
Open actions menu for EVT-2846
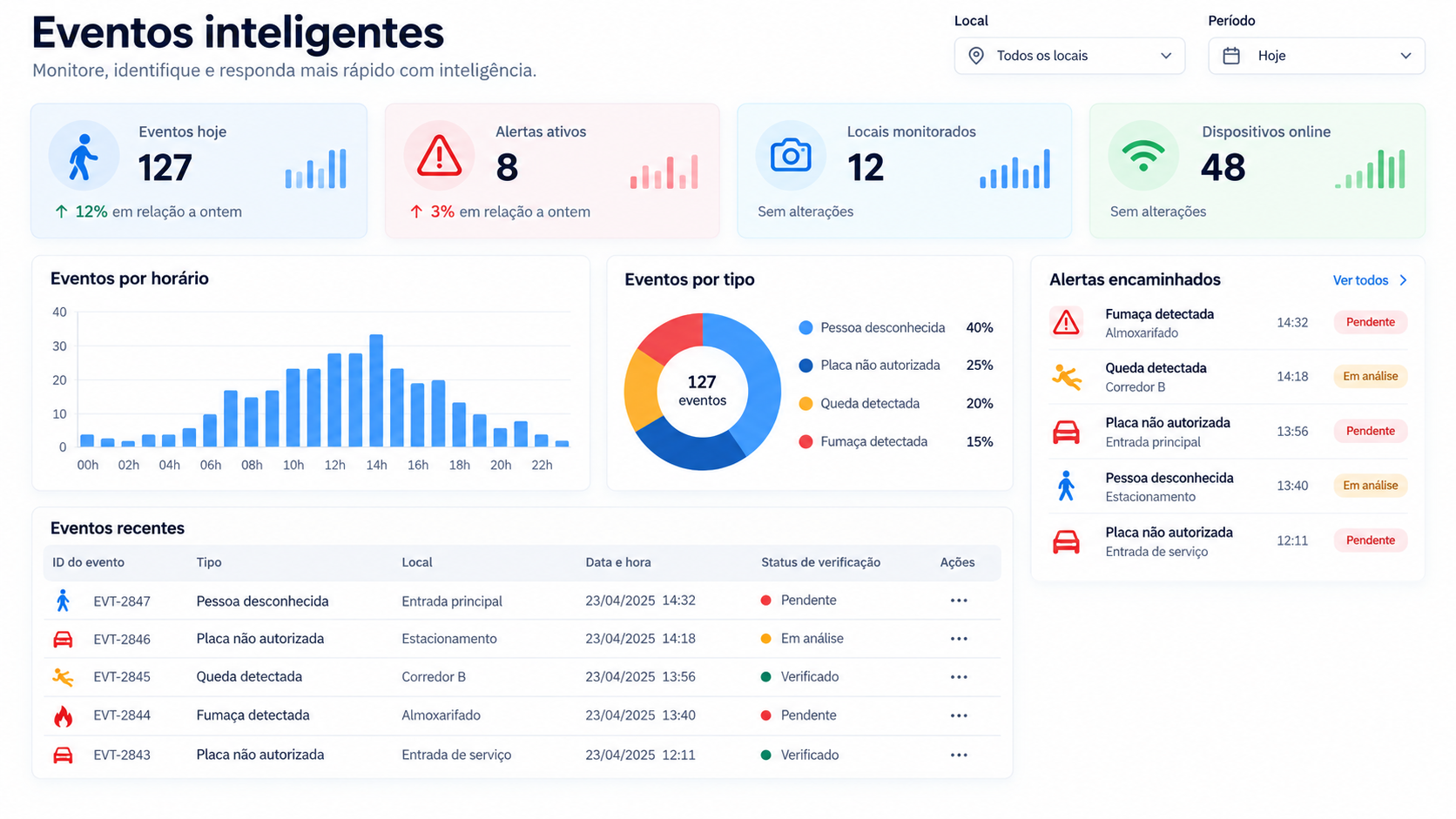pos(959,639)
